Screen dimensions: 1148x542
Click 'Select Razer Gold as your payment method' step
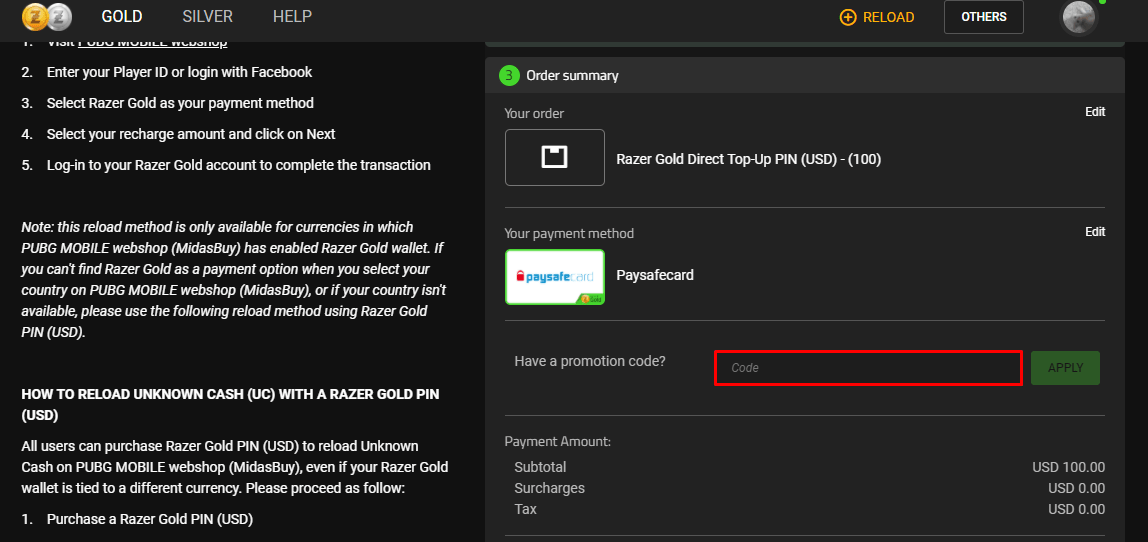180,103
